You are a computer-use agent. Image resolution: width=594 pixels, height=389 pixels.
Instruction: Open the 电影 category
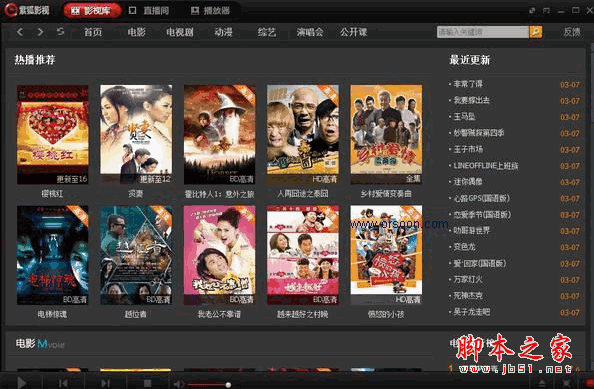(x=136, y=32)
